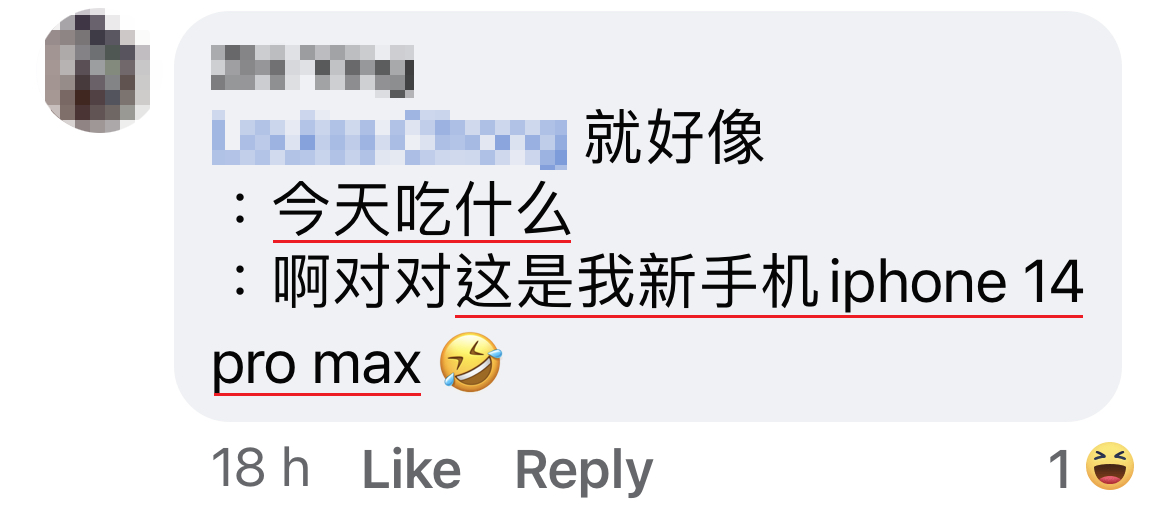1170x513 pixels.
Task: Open the blue blurred tagged-user mention link
Action: (390, 139)
